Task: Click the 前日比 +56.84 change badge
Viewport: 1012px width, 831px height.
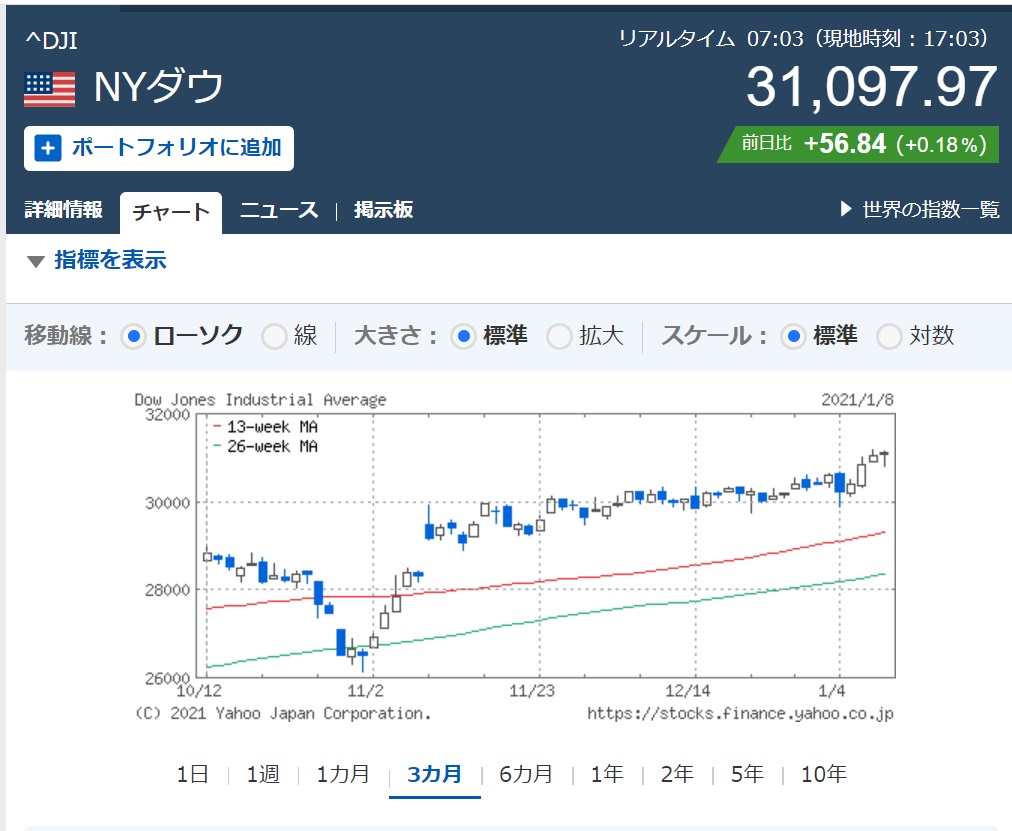Action: pos(858,144)
